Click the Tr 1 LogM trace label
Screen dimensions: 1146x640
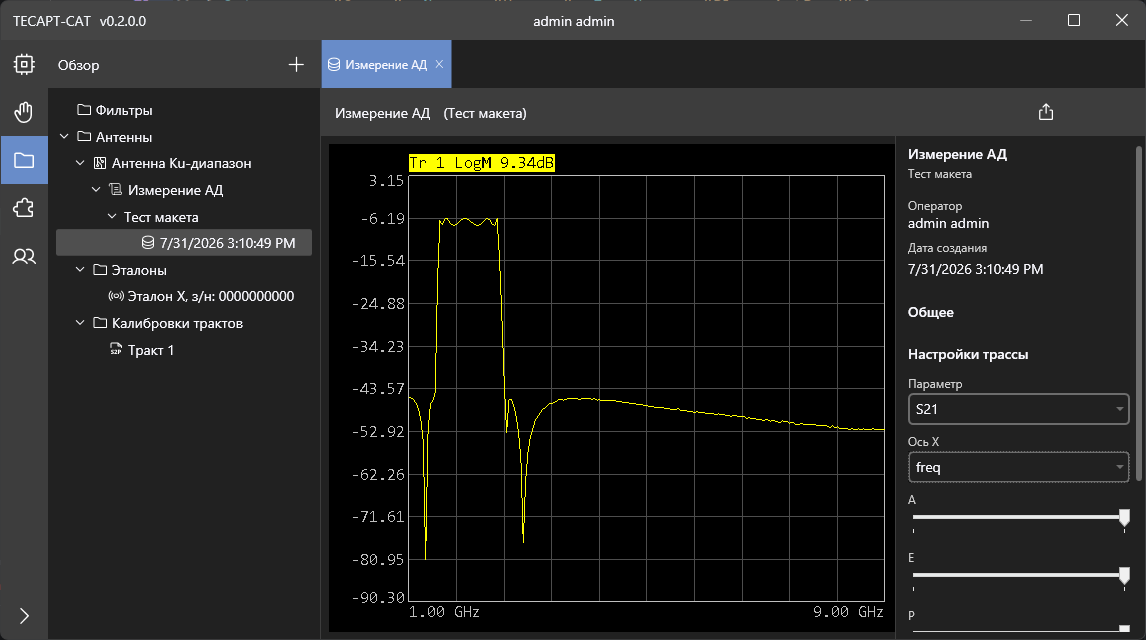point(482,163)
